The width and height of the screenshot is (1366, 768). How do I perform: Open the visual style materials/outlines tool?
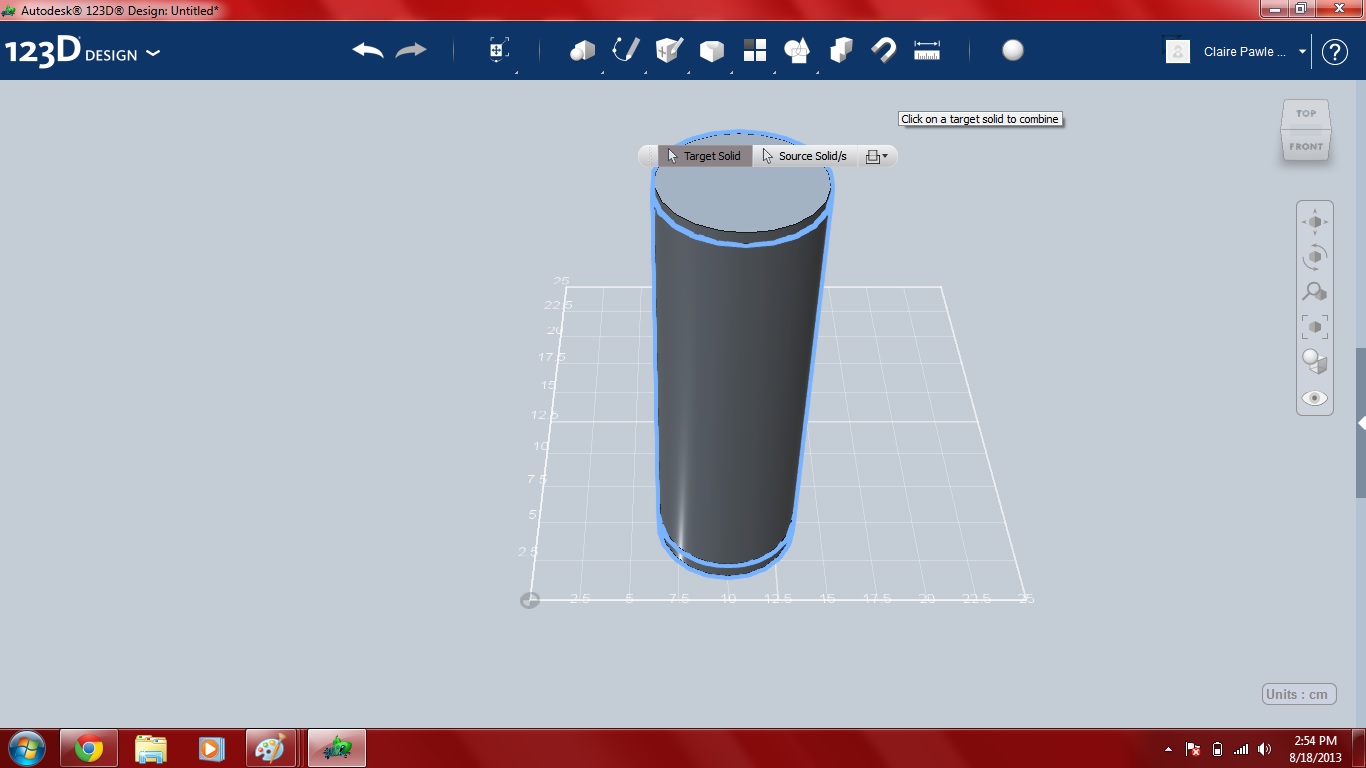coord(1315,362)
